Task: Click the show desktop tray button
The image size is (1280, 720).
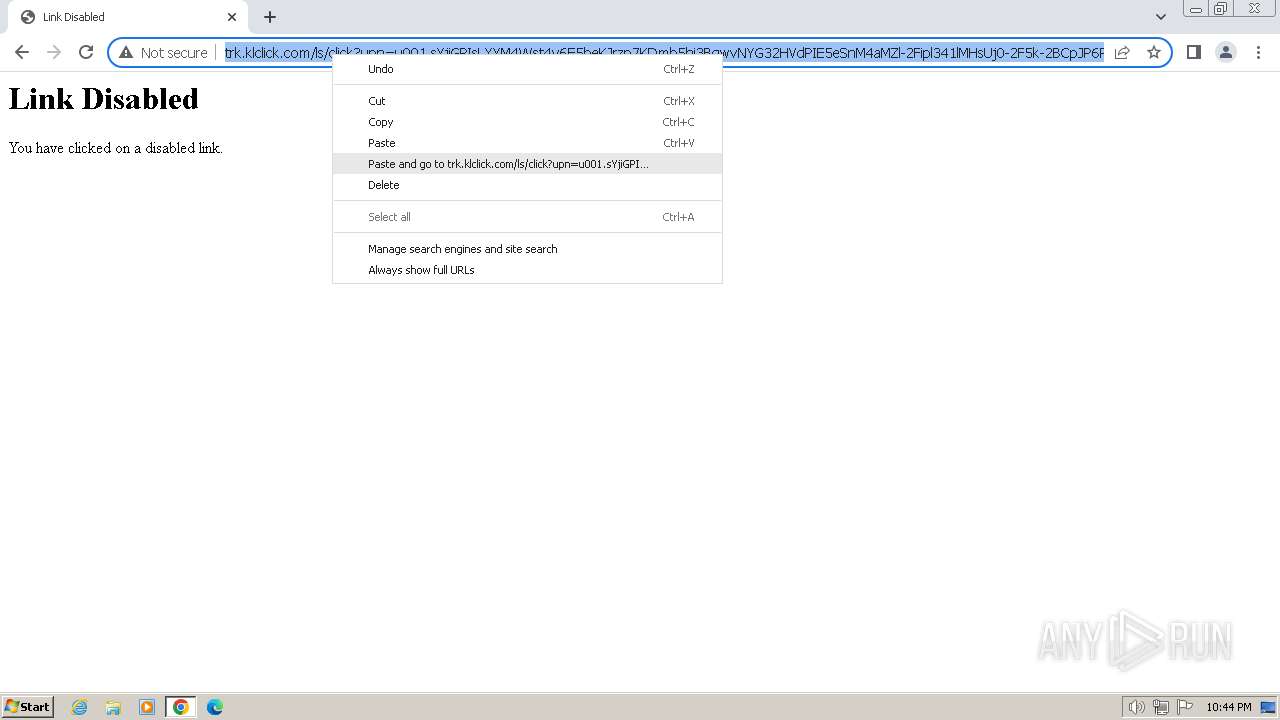Action: point(1268,707)
